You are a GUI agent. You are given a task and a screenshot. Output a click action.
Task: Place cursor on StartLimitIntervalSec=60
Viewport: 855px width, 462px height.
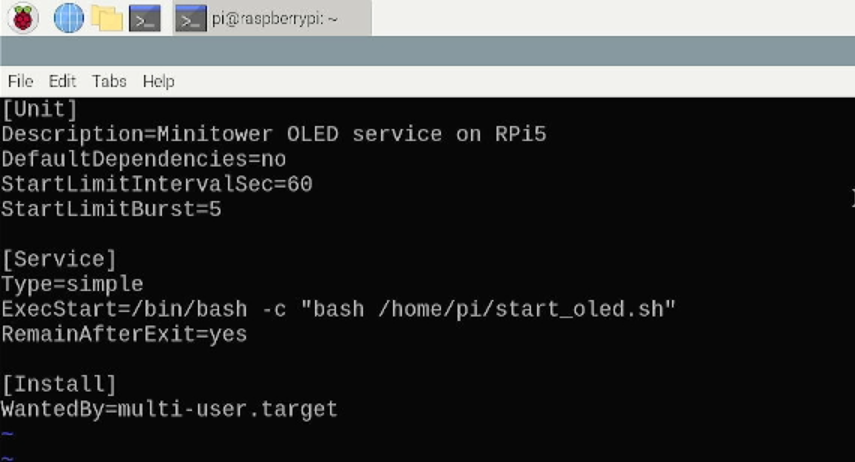(x=157, y=184)
